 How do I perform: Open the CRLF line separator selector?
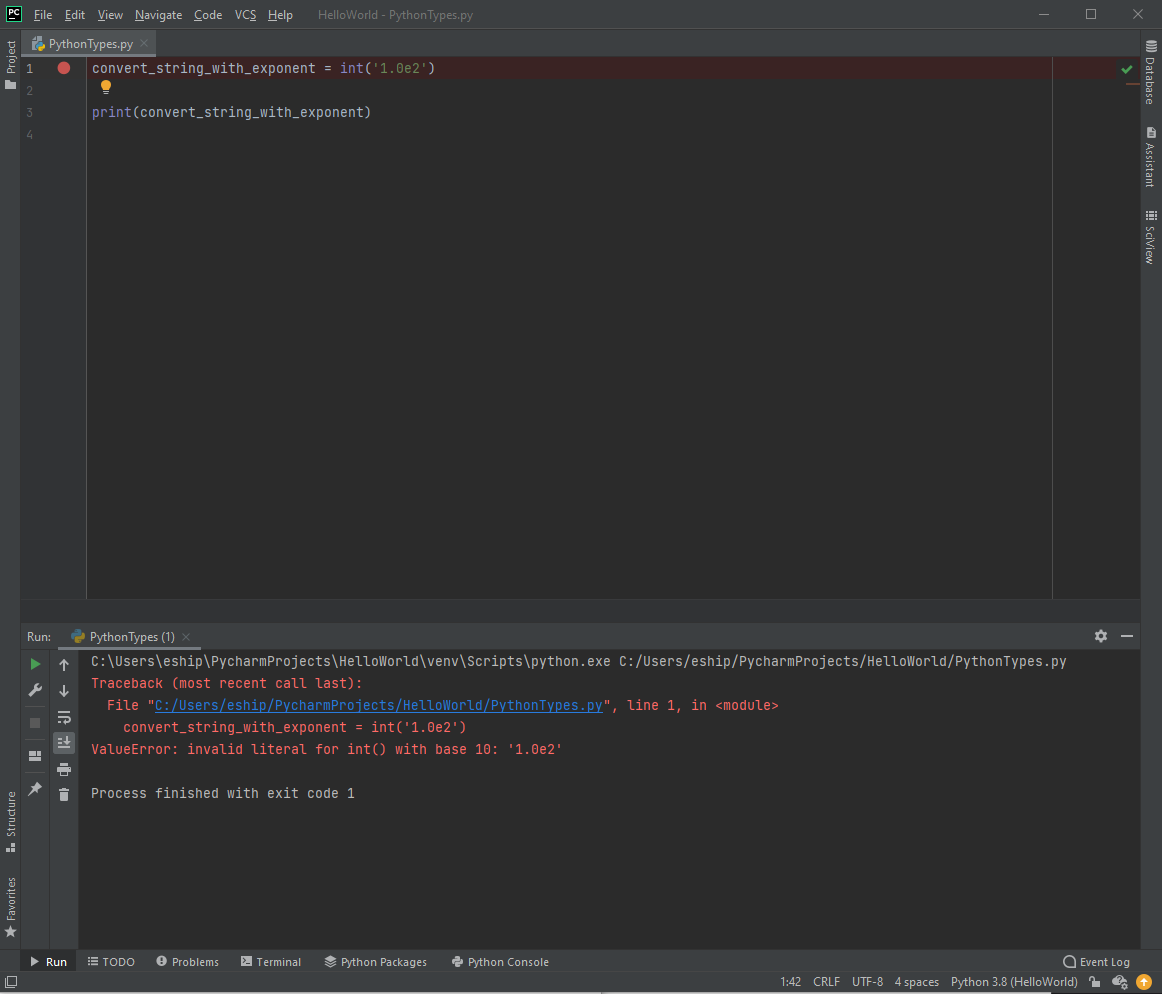[x=826, y=982]
